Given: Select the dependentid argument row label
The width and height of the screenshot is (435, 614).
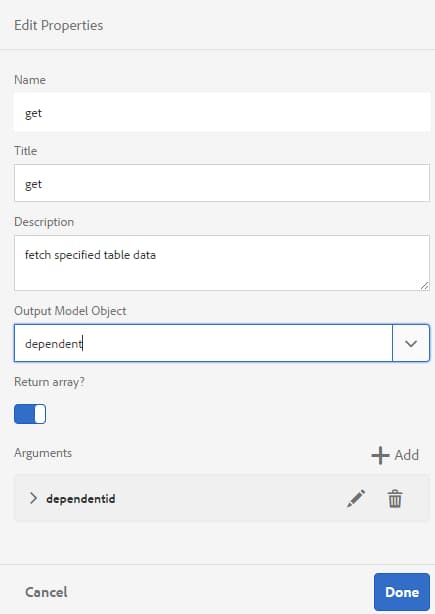Looking at the screenshot, I should [81, 498].
